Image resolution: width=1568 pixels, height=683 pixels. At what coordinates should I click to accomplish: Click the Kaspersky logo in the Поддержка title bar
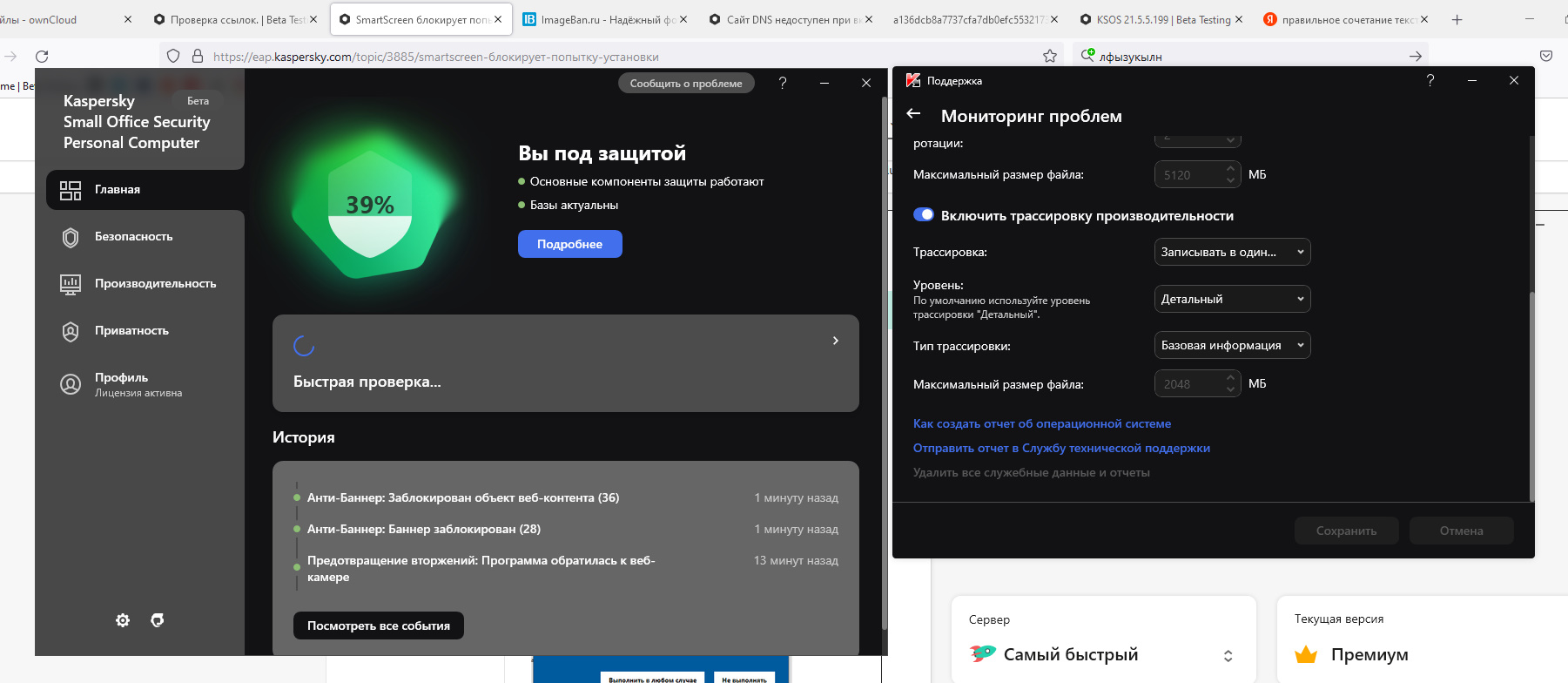click(913, 80)
